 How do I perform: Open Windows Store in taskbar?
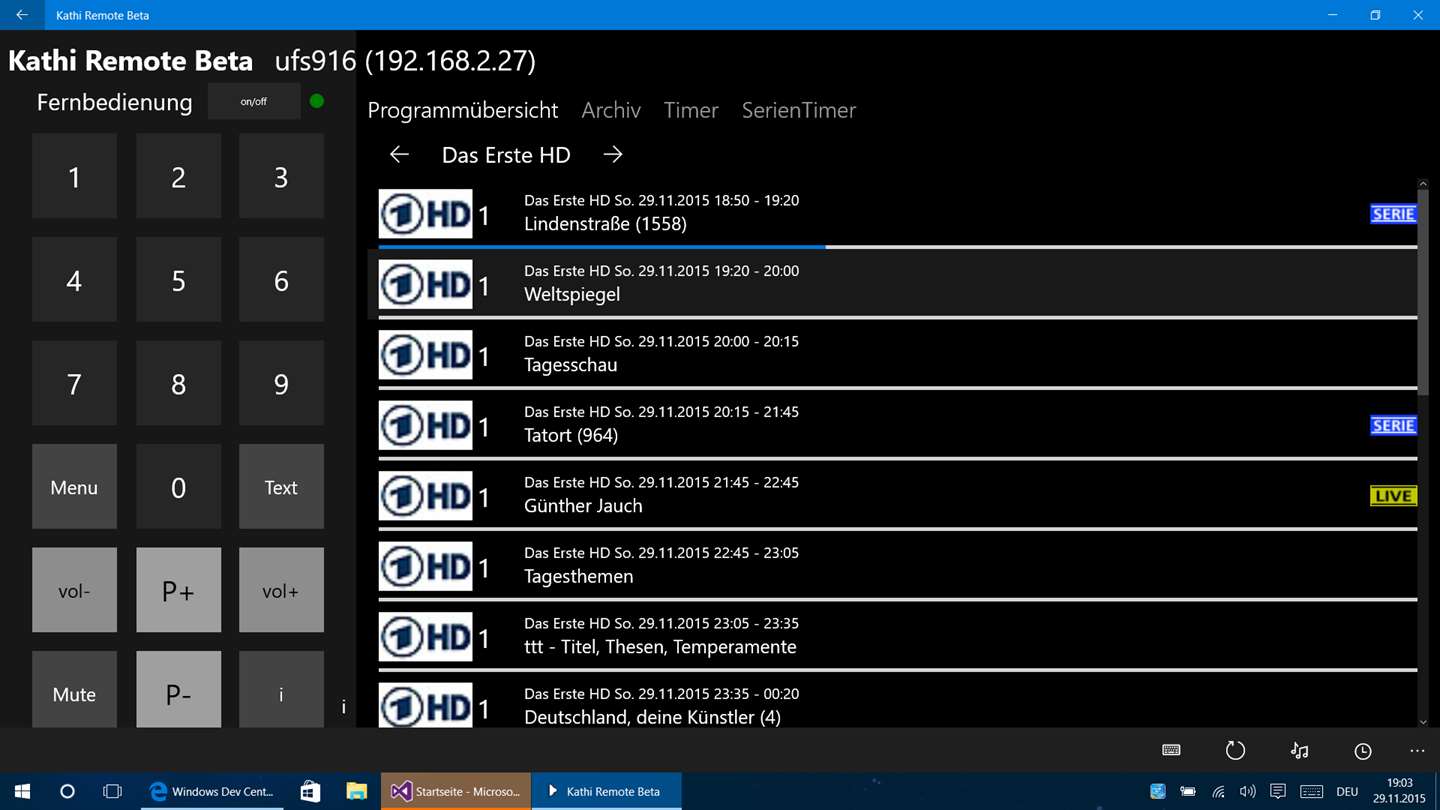pos(310,791)
